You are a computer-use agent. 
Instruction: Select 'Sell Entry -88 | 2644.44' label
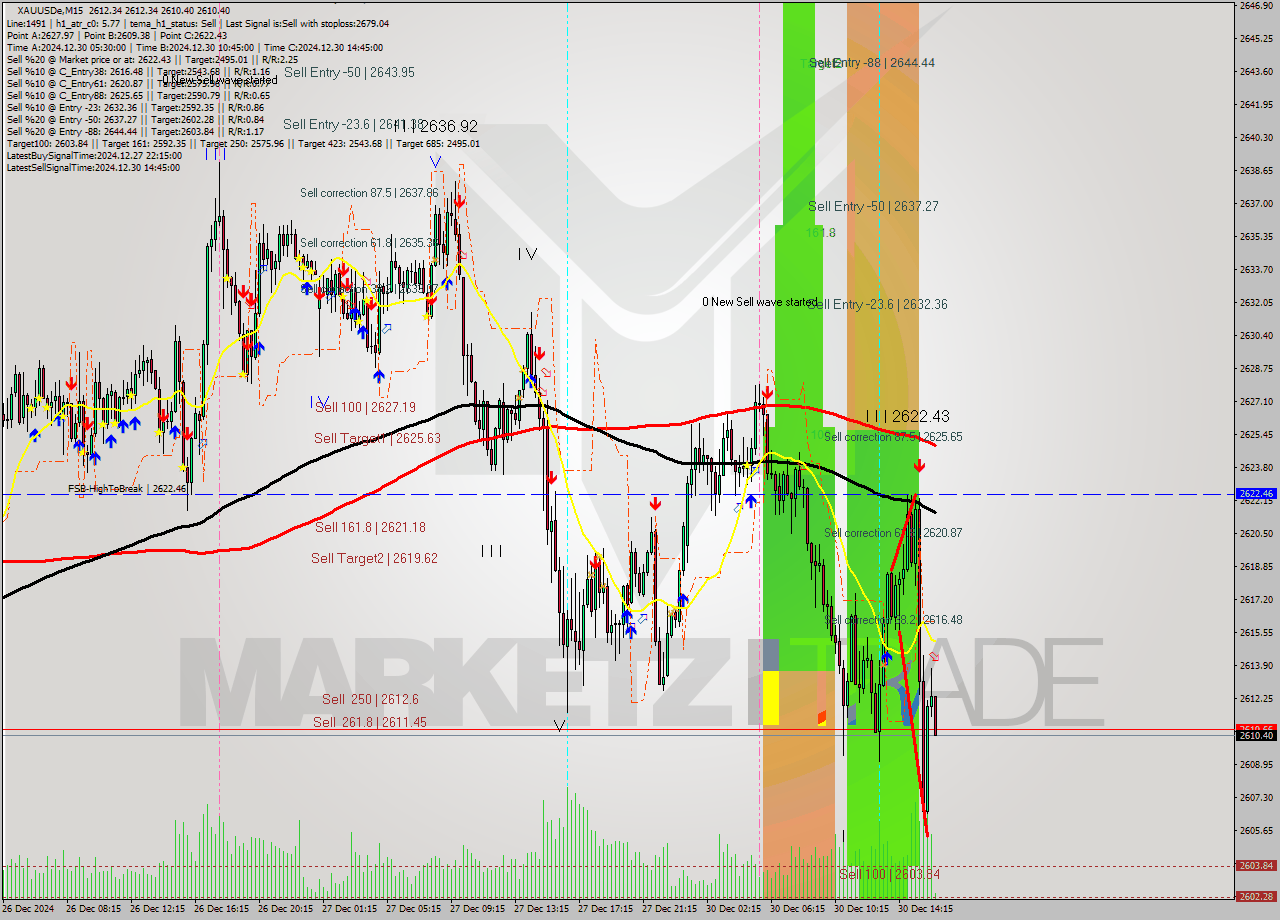(872, 62)
